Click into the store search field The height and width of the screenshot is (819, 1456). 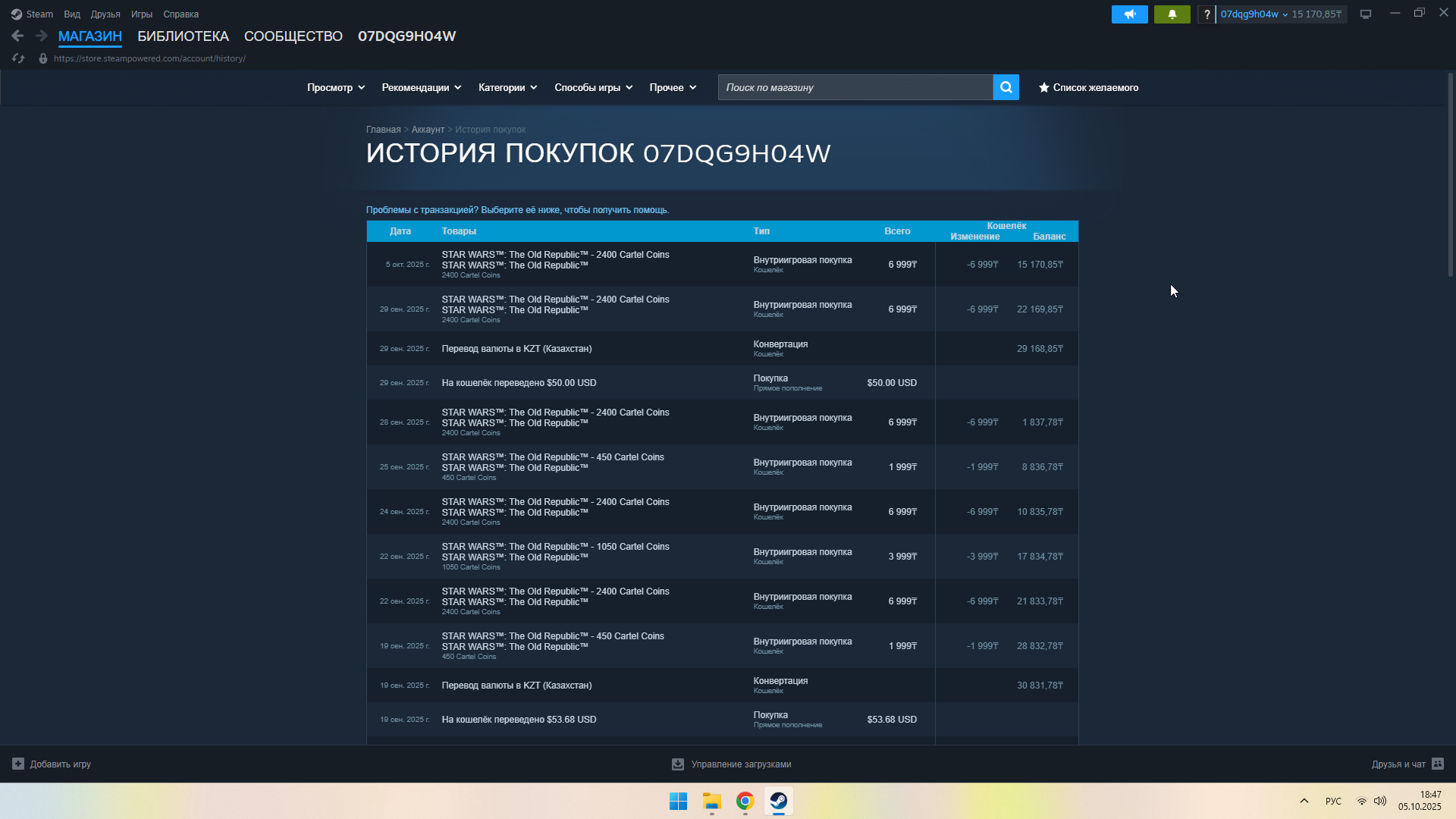tap(855, 88)
